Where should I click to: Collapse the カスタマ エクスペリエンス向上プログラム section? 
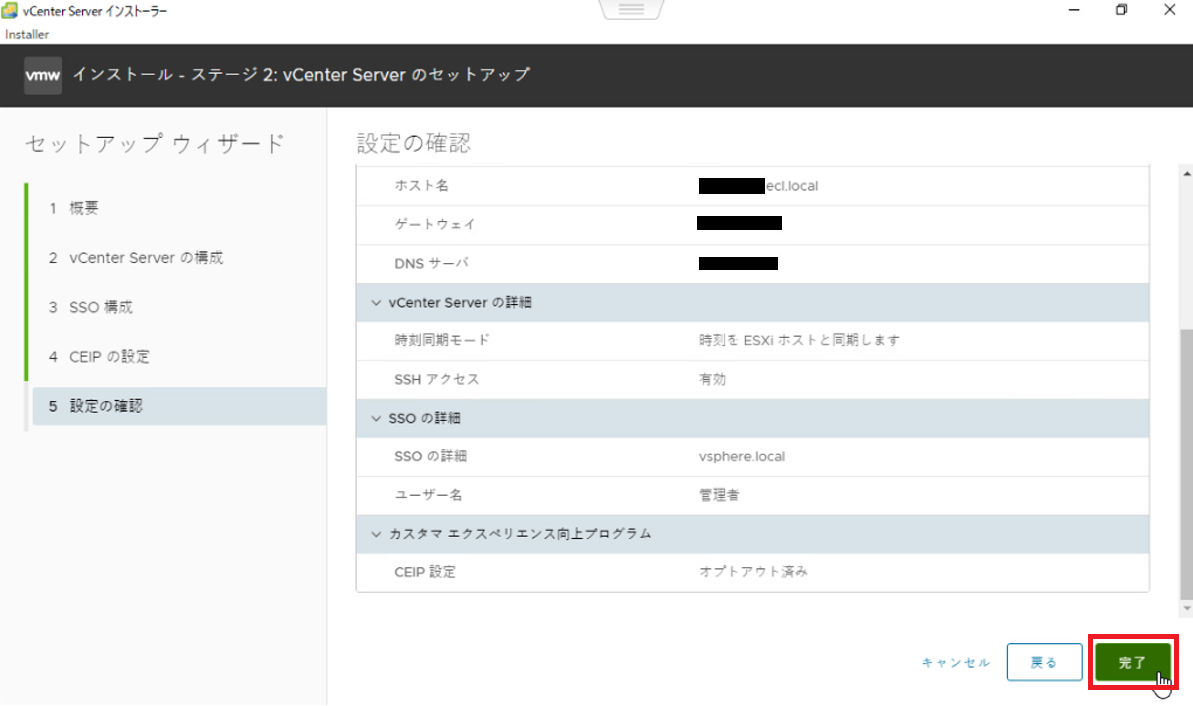pyautogui.click(x=377, y=534)
